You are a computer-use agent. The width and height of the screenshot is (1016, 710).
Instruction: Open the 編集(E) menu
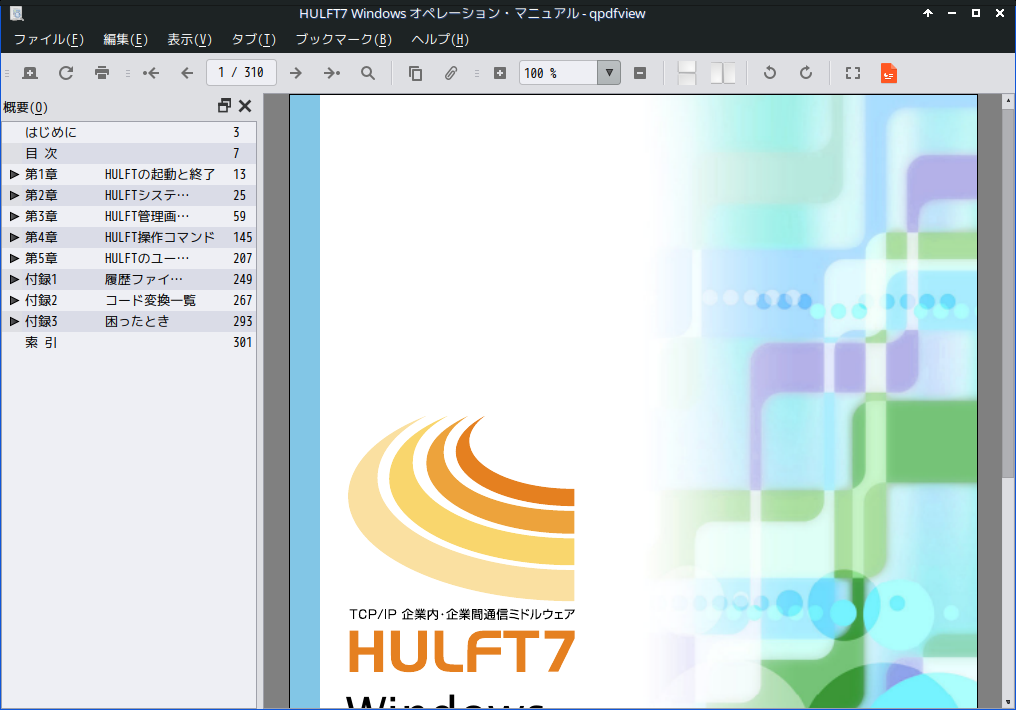tap(126, 40)
